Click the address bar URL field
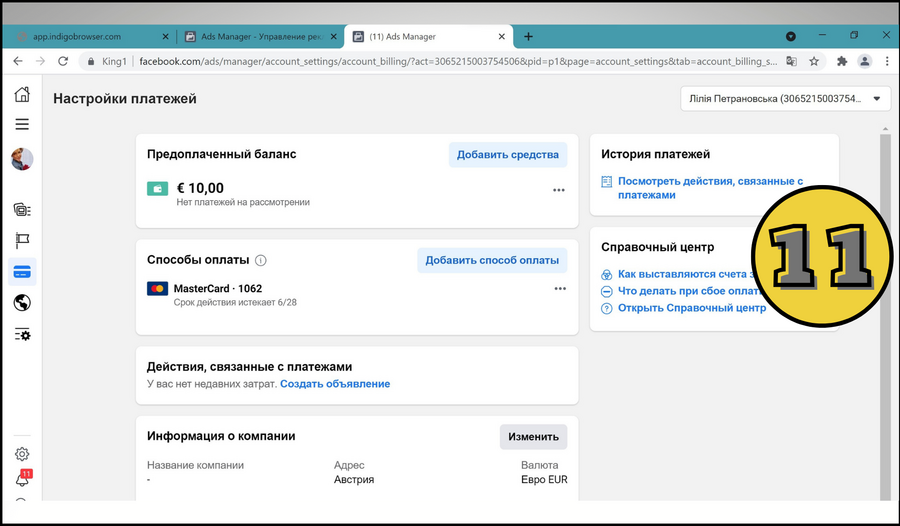 click(457, 61)
